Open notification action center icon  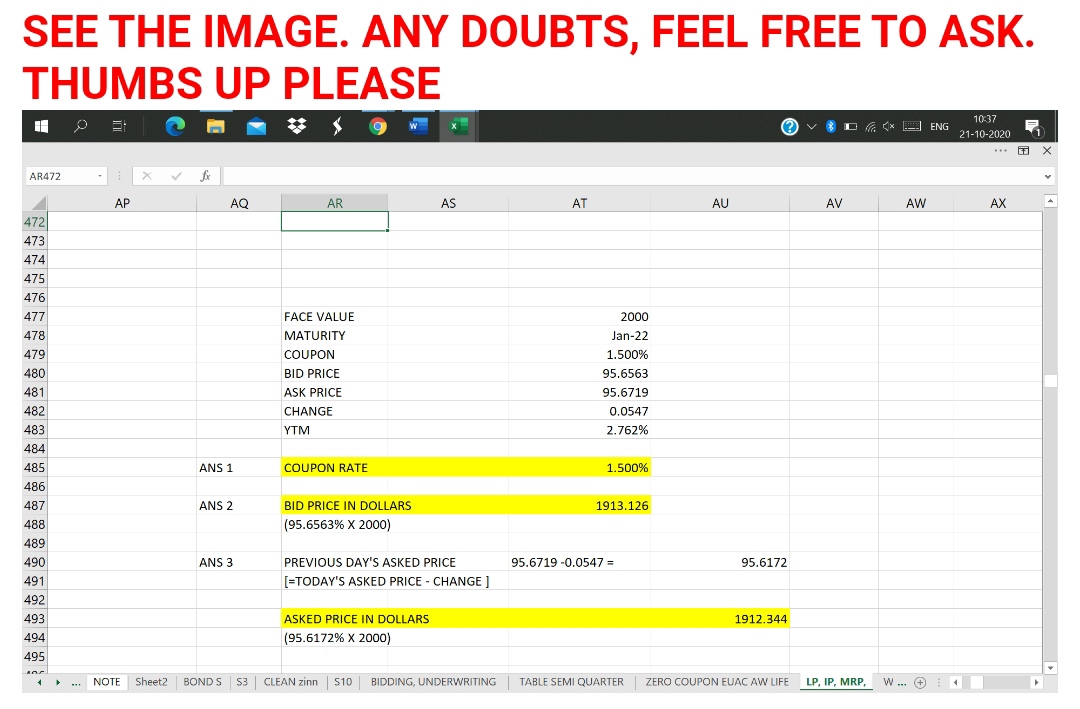tap(1034, 127)
